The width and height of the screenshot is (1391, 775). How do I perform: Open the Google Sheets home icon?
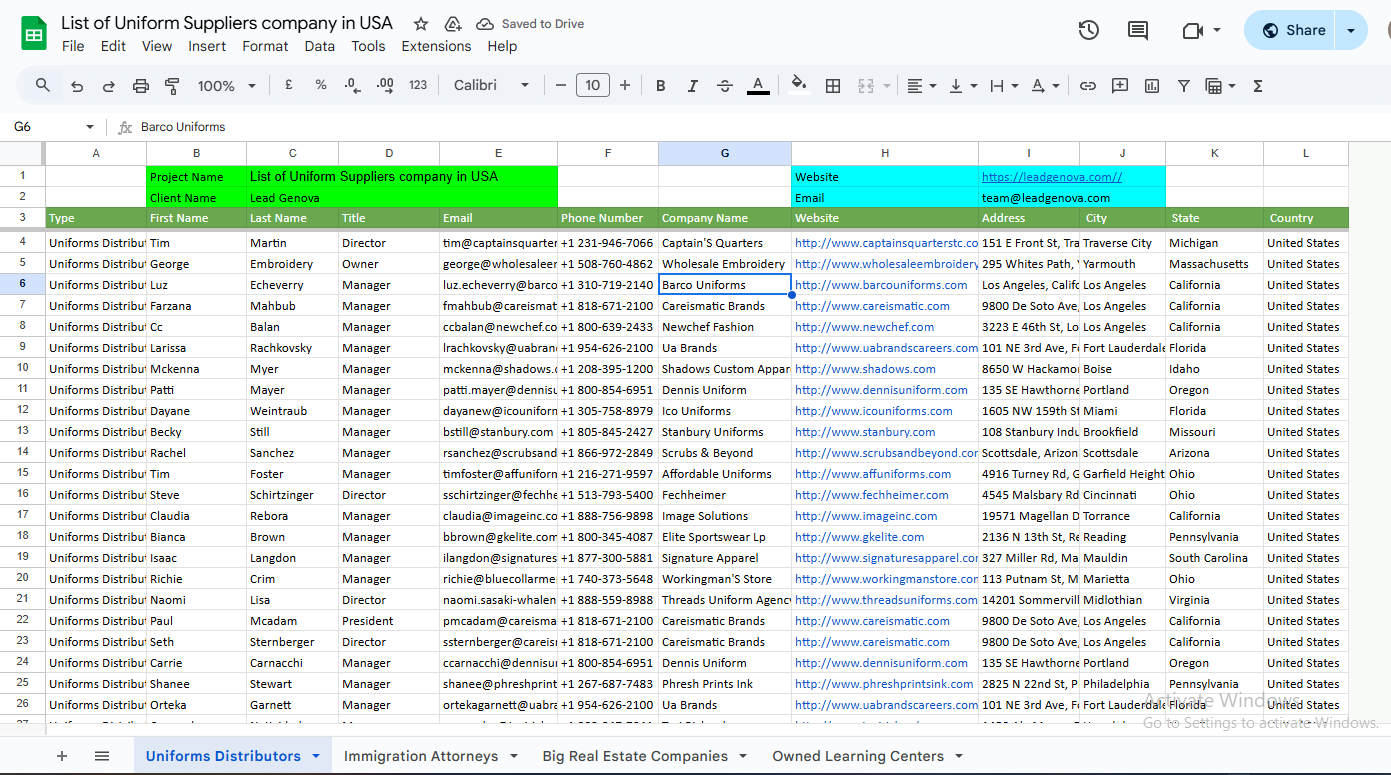(34, 33)
